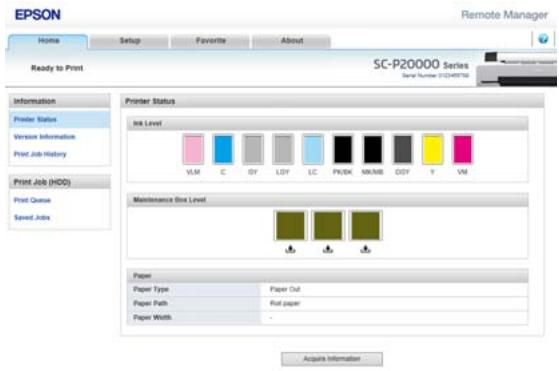
Task: Open the Home tab
Action: [48, 41]
